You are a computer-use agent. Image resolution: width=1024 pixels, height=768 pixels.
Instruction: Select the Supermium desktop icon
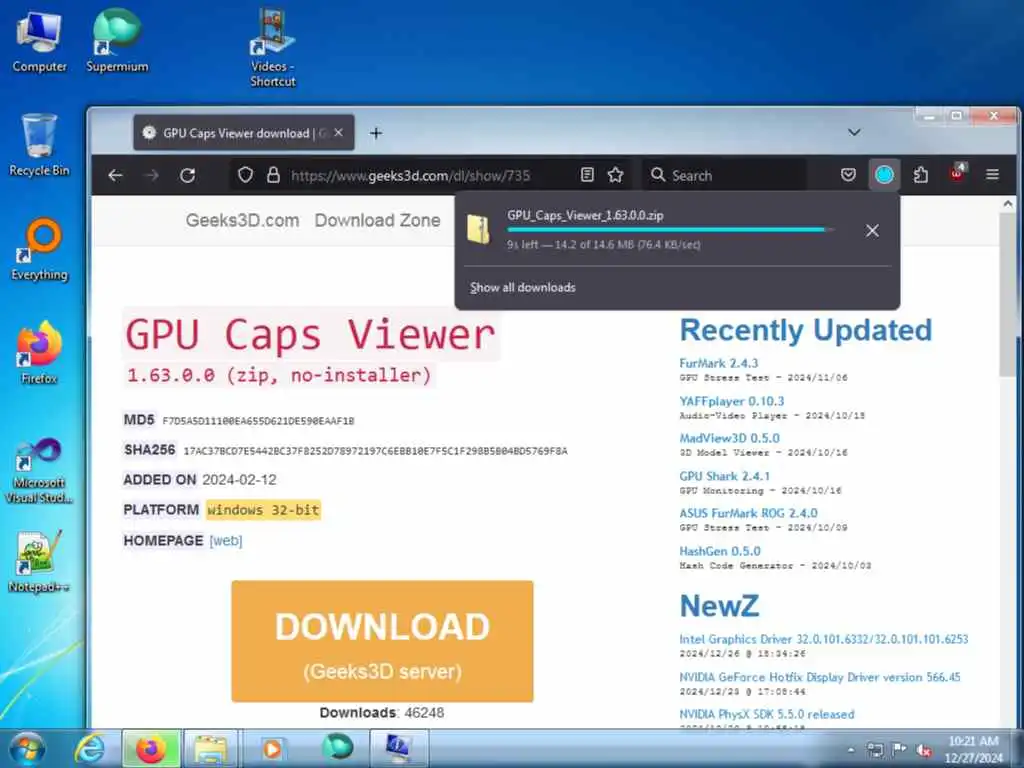pos(117,42)
